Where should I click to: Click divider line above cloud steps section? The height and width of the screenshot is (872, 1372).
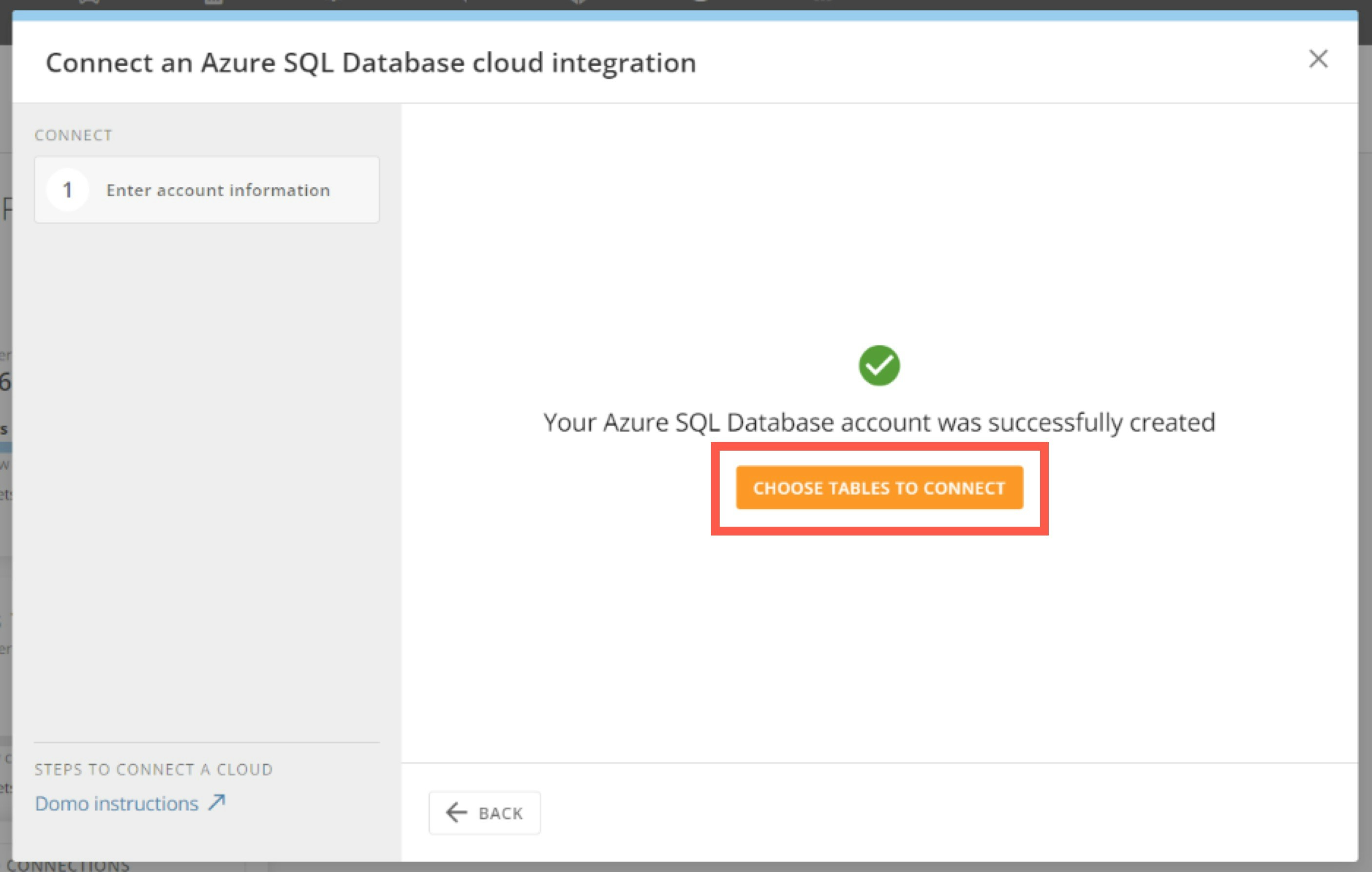click(207, 743)
